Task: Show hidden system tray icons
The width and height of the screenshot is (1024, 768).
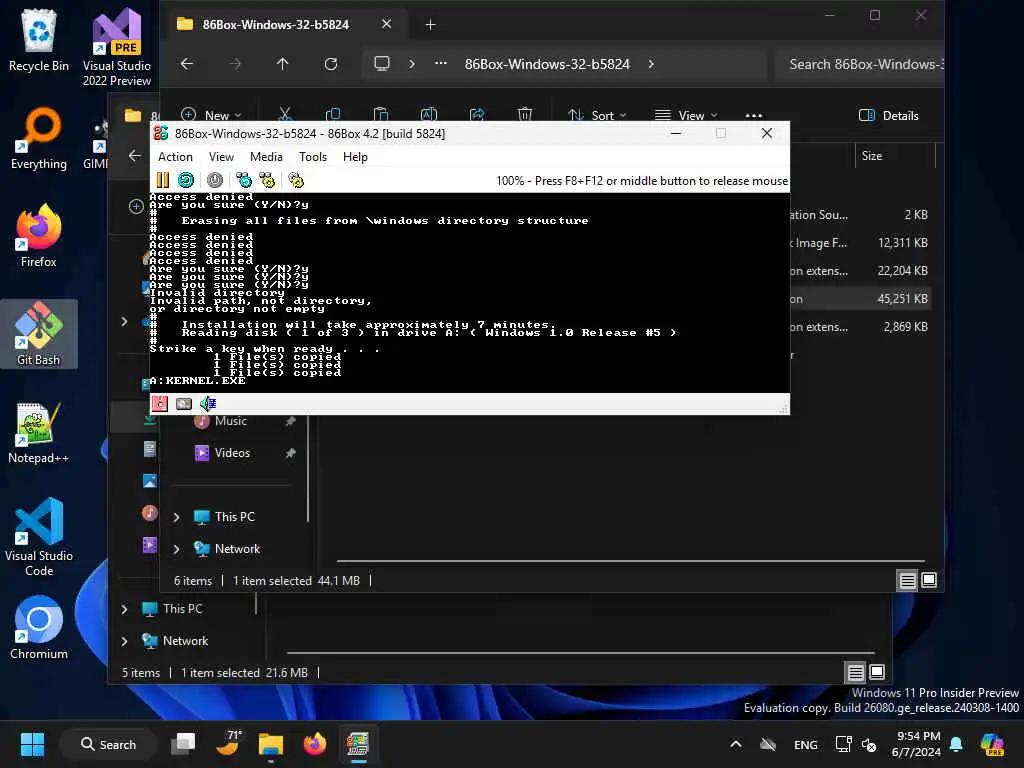Action: coord(735,744)
